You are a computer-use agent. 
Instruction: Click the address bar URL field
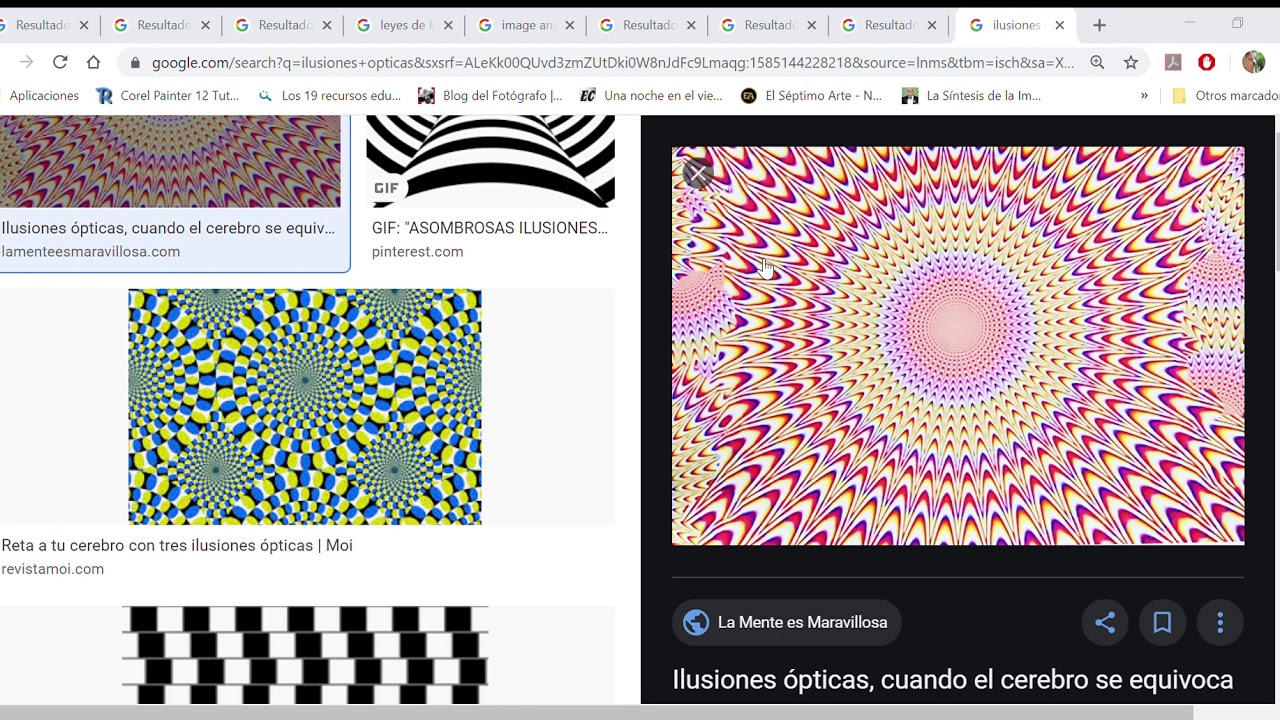pyautogui.click(x=613, y=62)
